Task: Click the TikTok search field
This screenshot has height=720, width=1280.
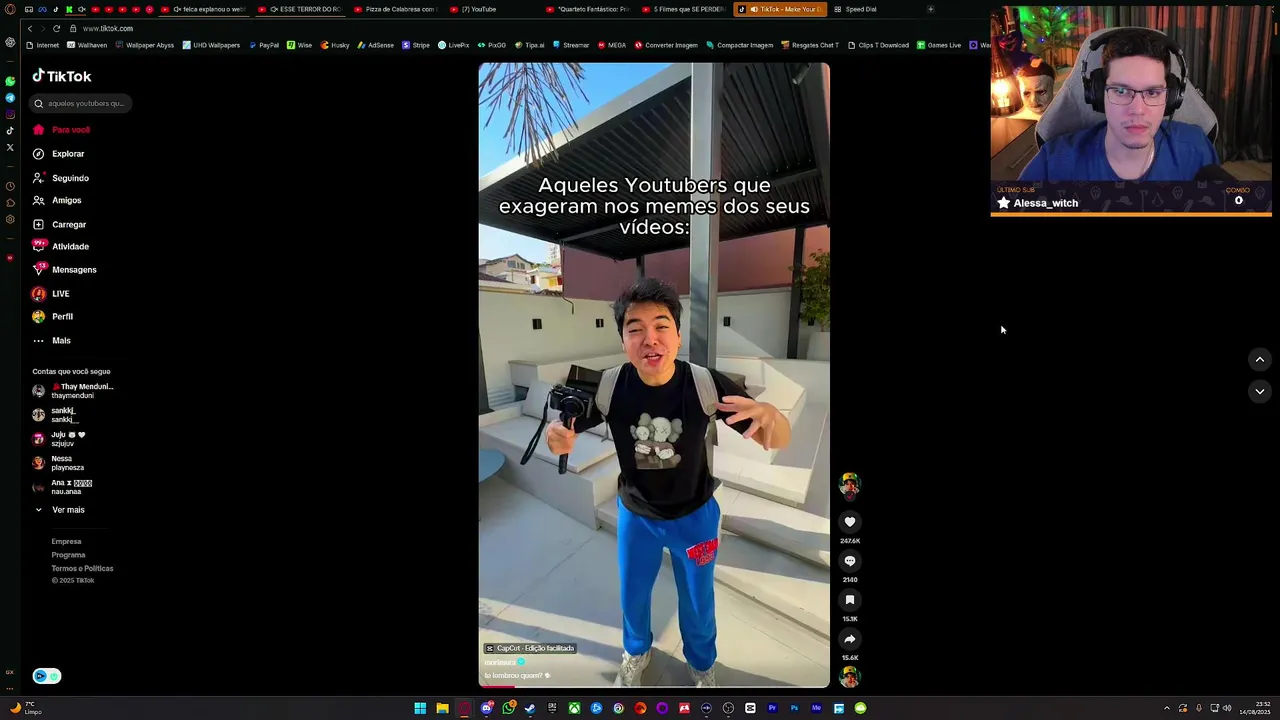Action: click(x=82, y=103)
